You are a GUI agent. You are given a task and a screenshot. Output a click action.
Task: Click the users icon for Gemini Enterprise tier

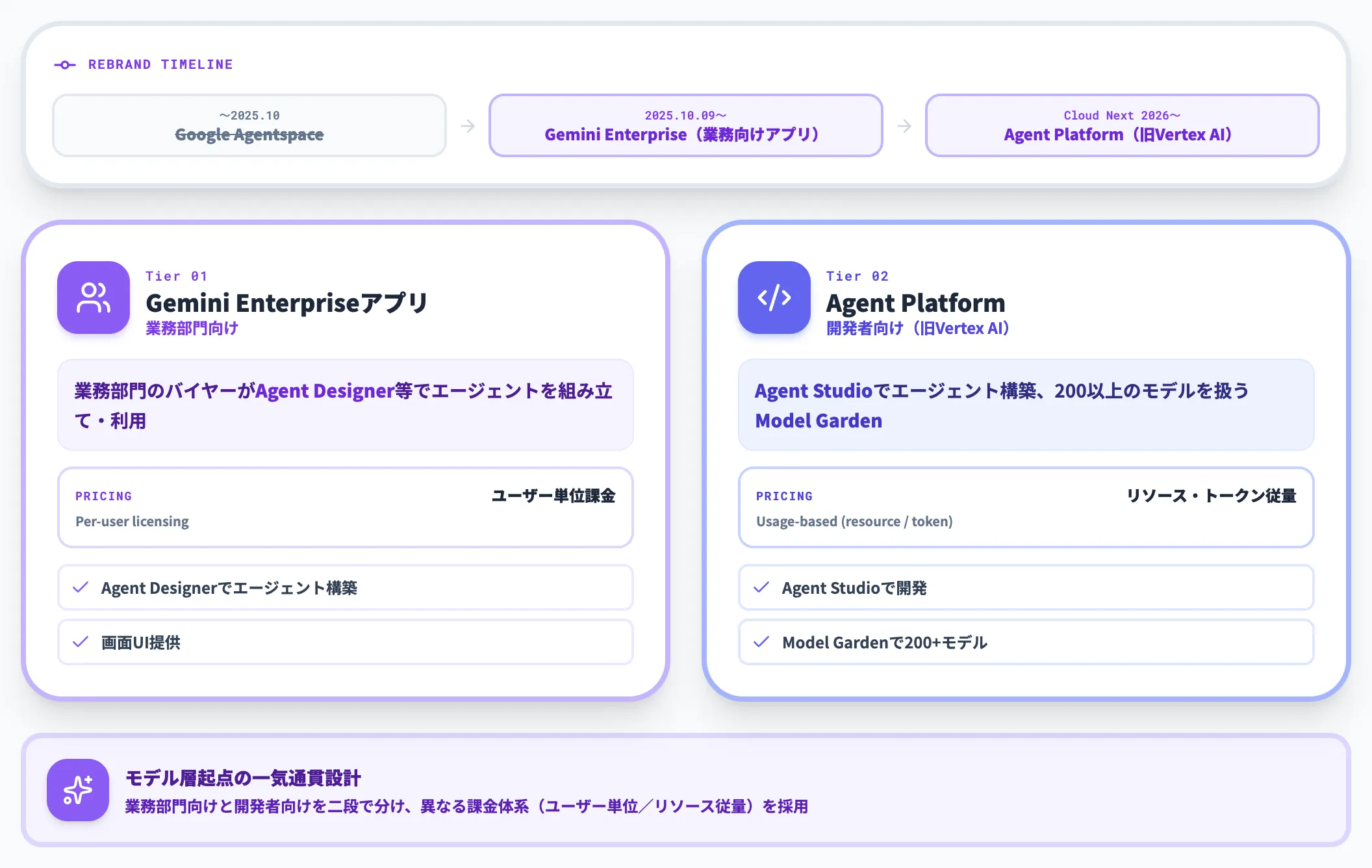point(94,298)
